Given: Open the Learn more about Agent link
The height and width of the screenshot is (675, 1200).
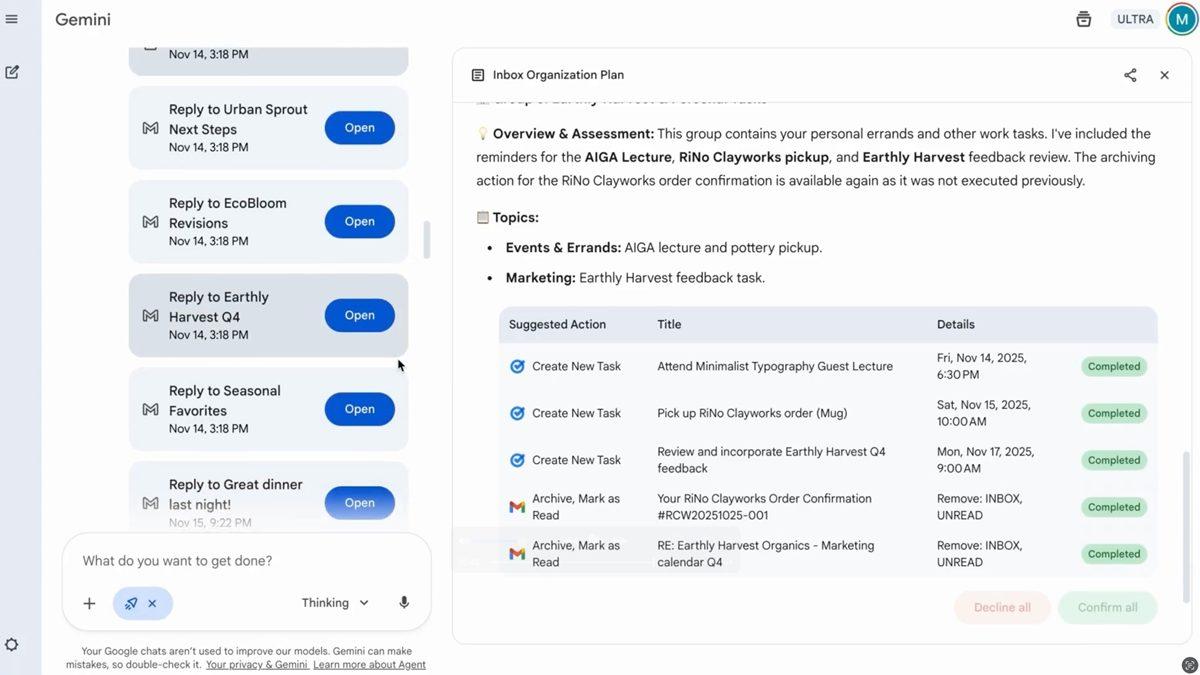Looking at the screenshot, I should click(369, 663).
